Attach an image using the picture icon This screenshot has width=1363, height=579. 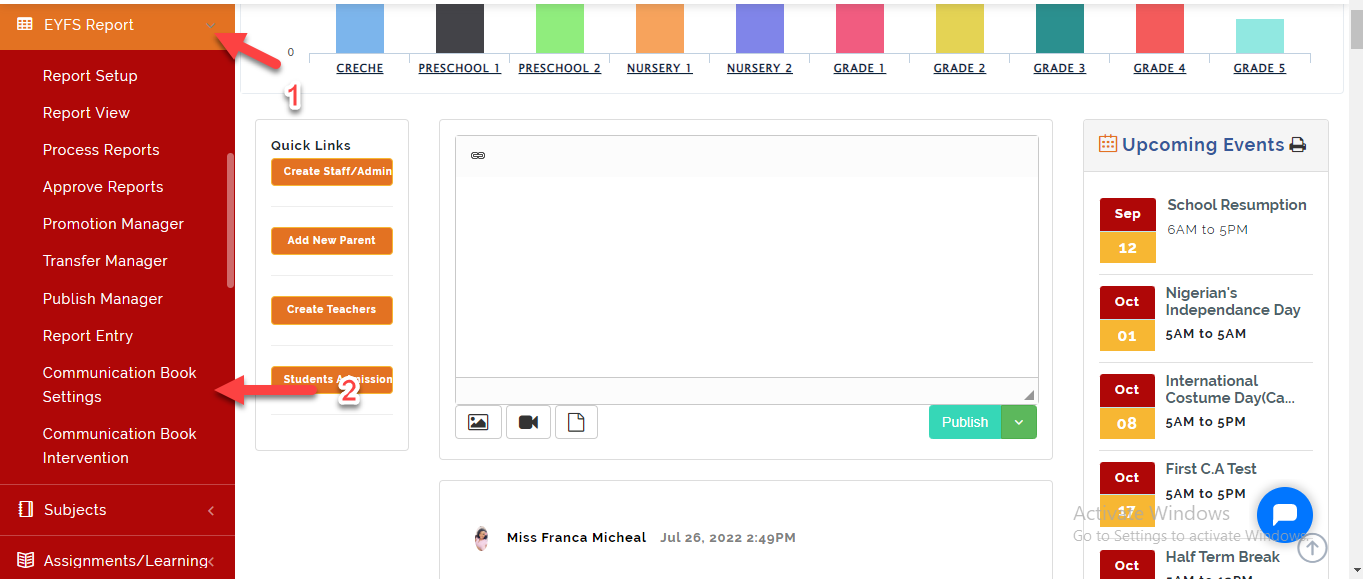click(x=478, y=422)
